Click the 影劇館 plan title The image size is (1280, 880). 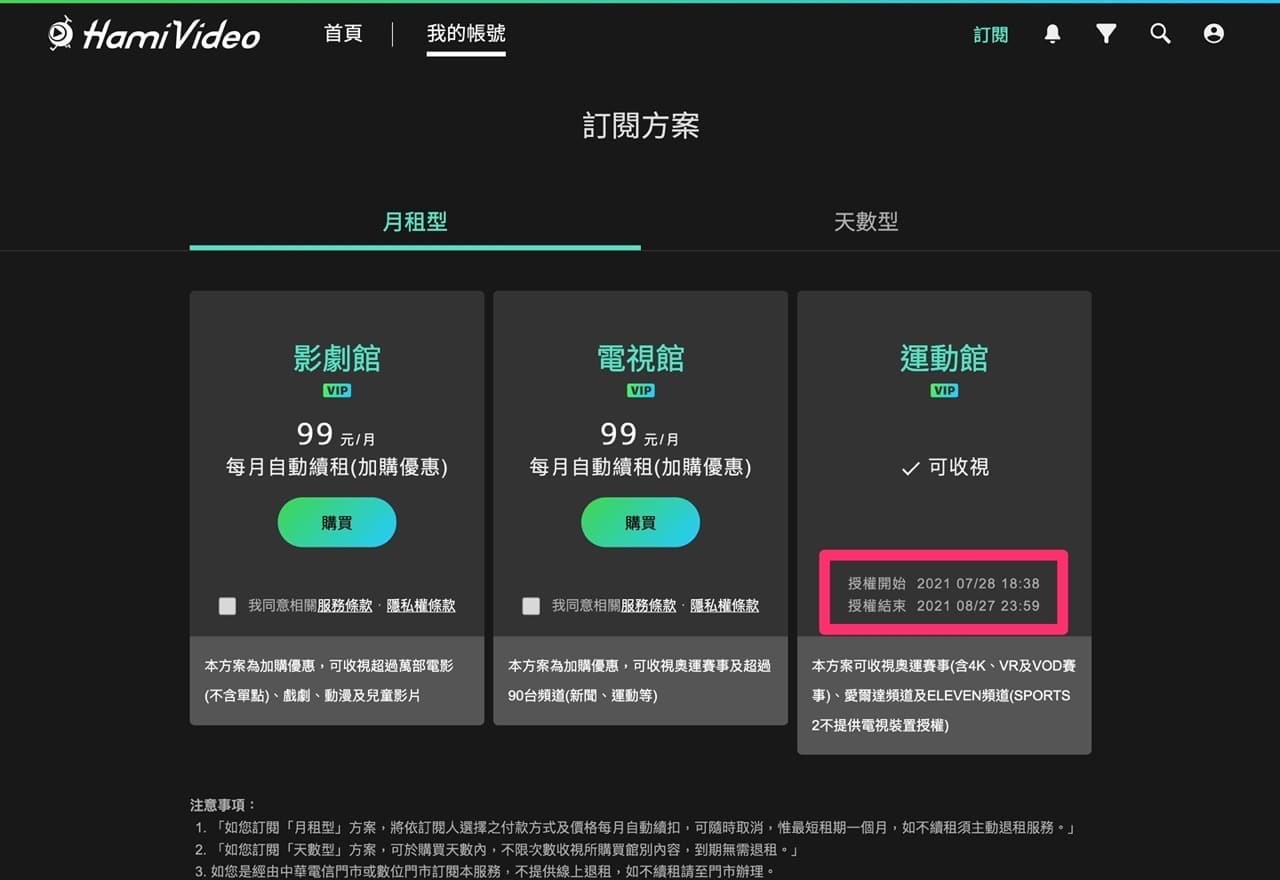pyautogui.click(x=337, y=358)
